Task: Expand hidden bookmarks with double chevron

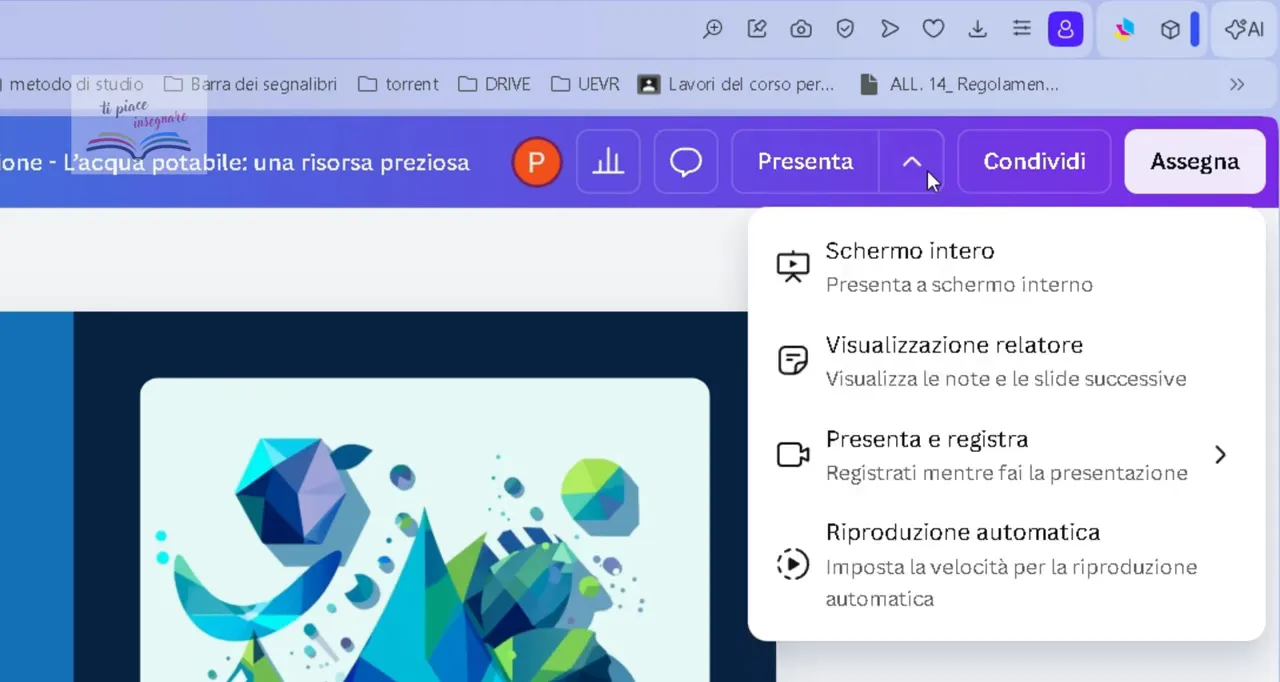Action: [1237, 84]
